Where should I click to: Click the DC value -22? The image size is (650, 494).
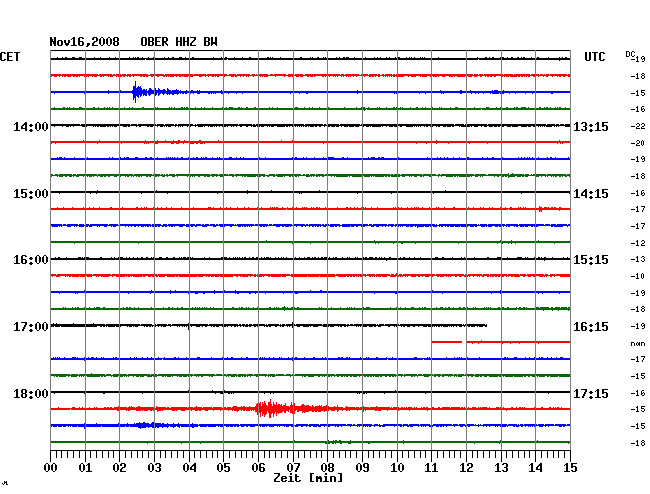point(638,126)
